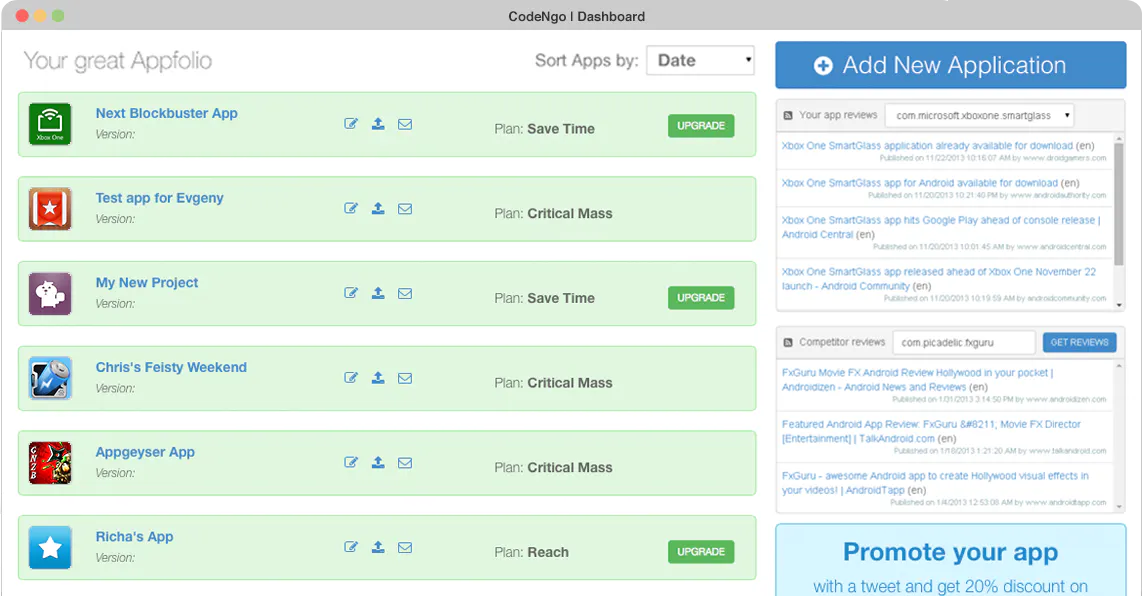Open the Sort Apps by Date dropdown
Screen dimensions: 1142x596
click(x=701, y=60)
